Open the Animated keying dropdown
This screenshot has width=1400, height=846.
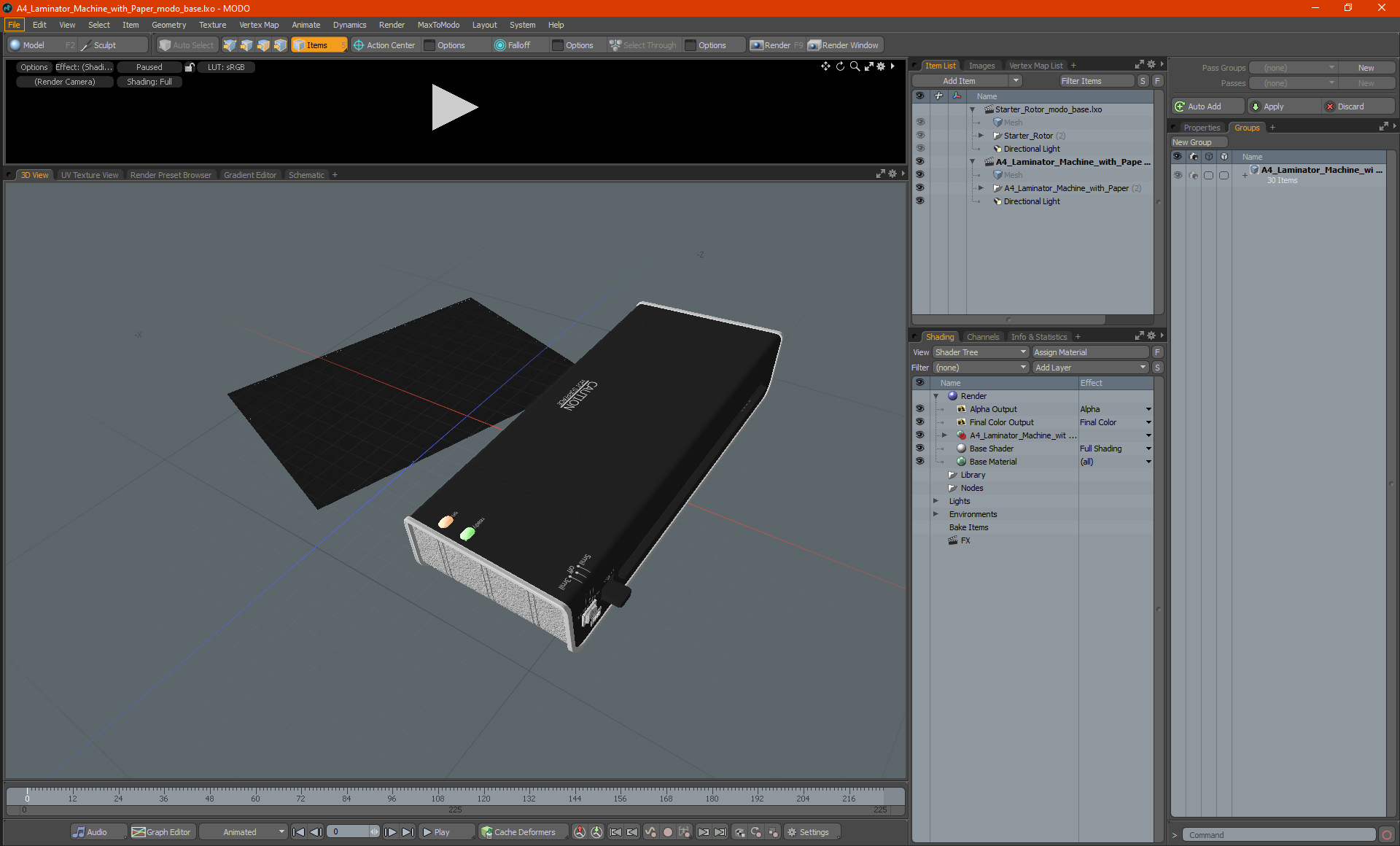click(244, 832)
